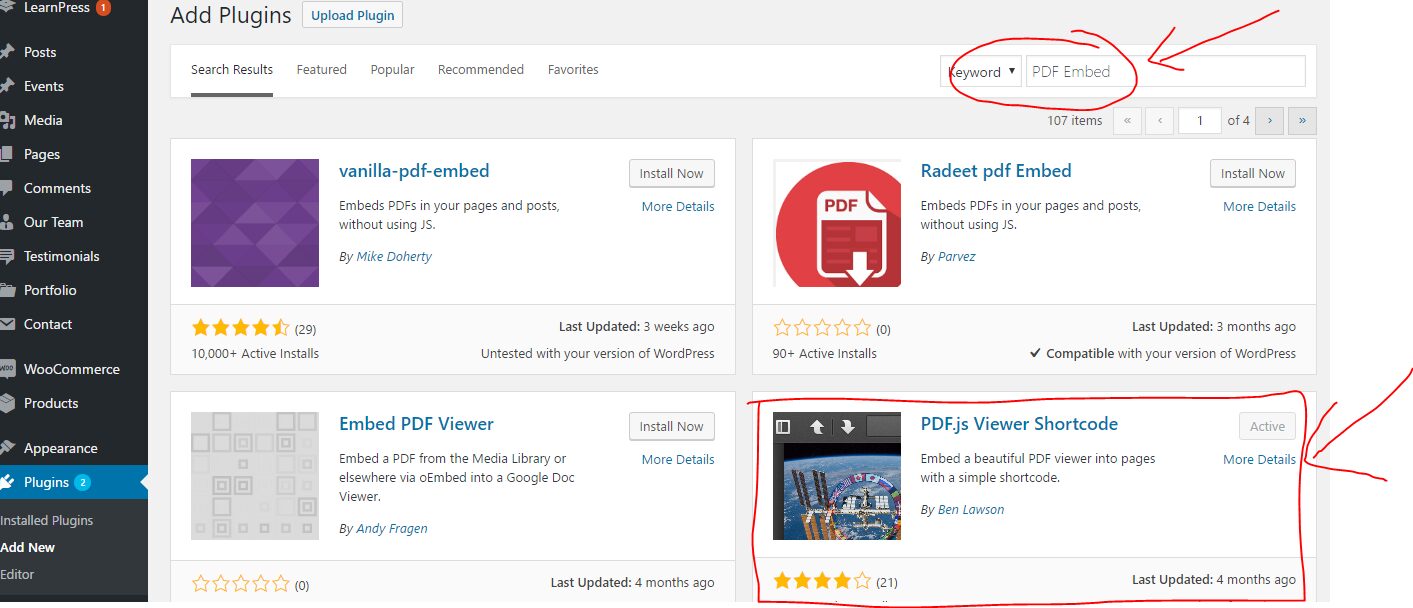This screenshot has height=608, width=1413.
Task: Switch to the Featured tab
Action: tap(322, 70)
